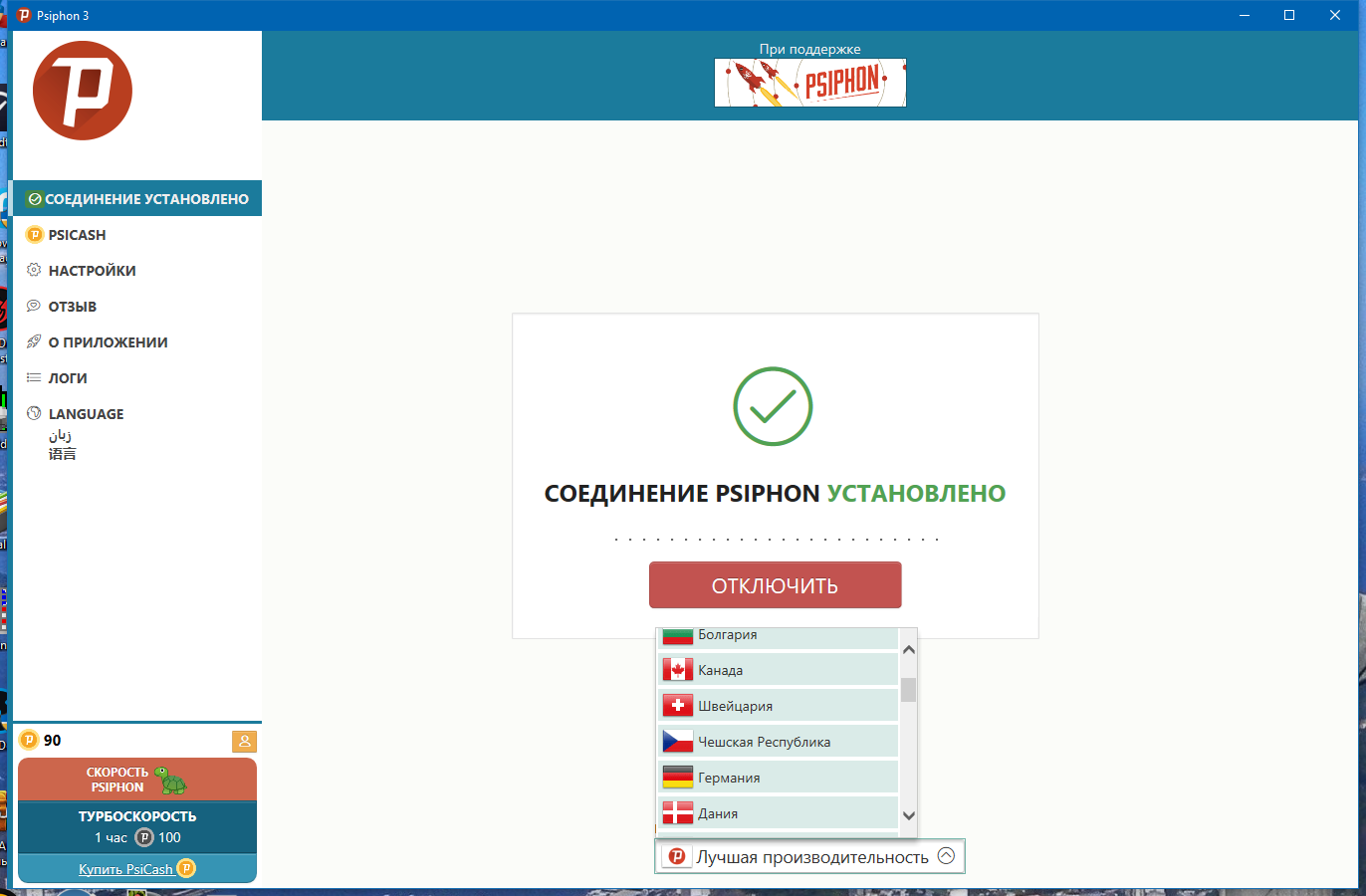1366x896 pixels.
Task: Click the rocket icon next to О ПРИЛОЖЕНИИ
Action: pos(34,341)
